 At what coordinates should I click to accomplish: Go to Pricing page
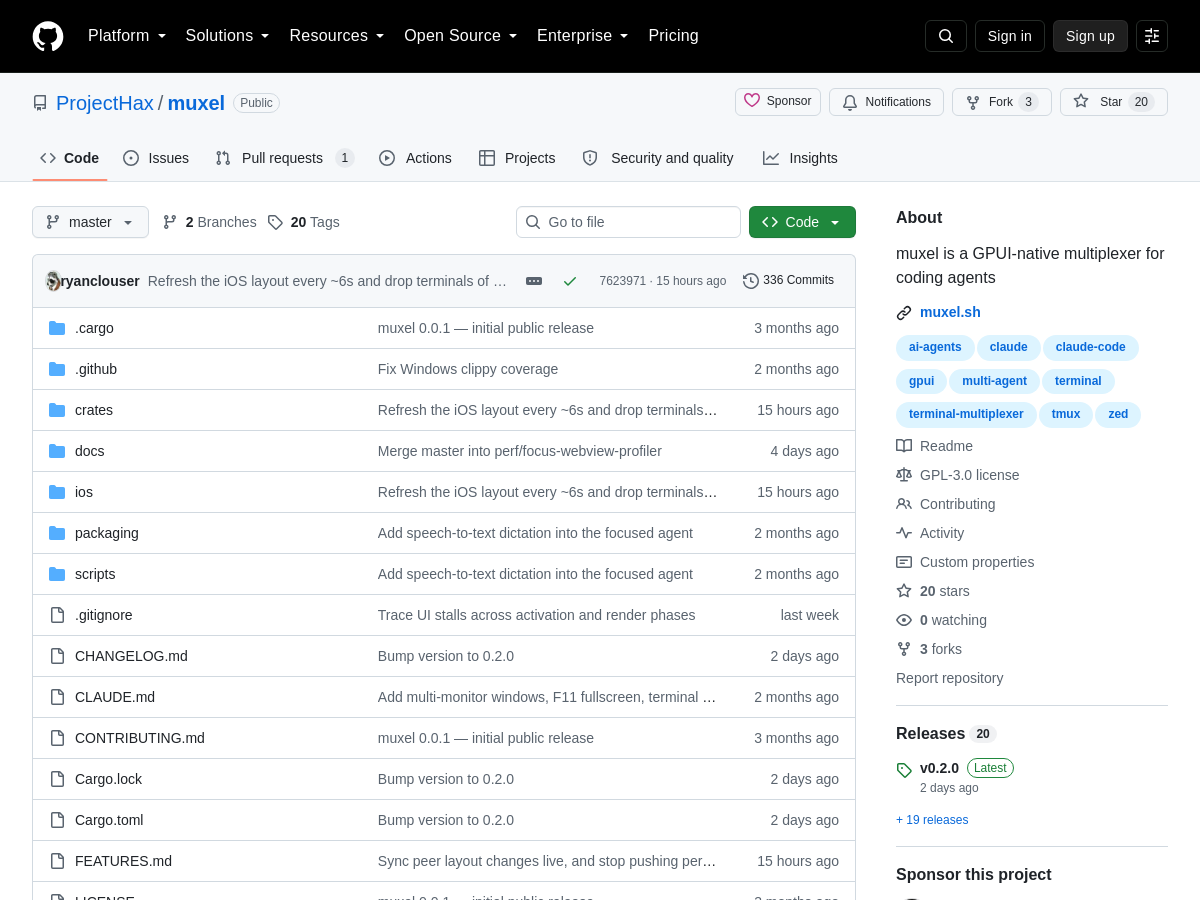673,36
